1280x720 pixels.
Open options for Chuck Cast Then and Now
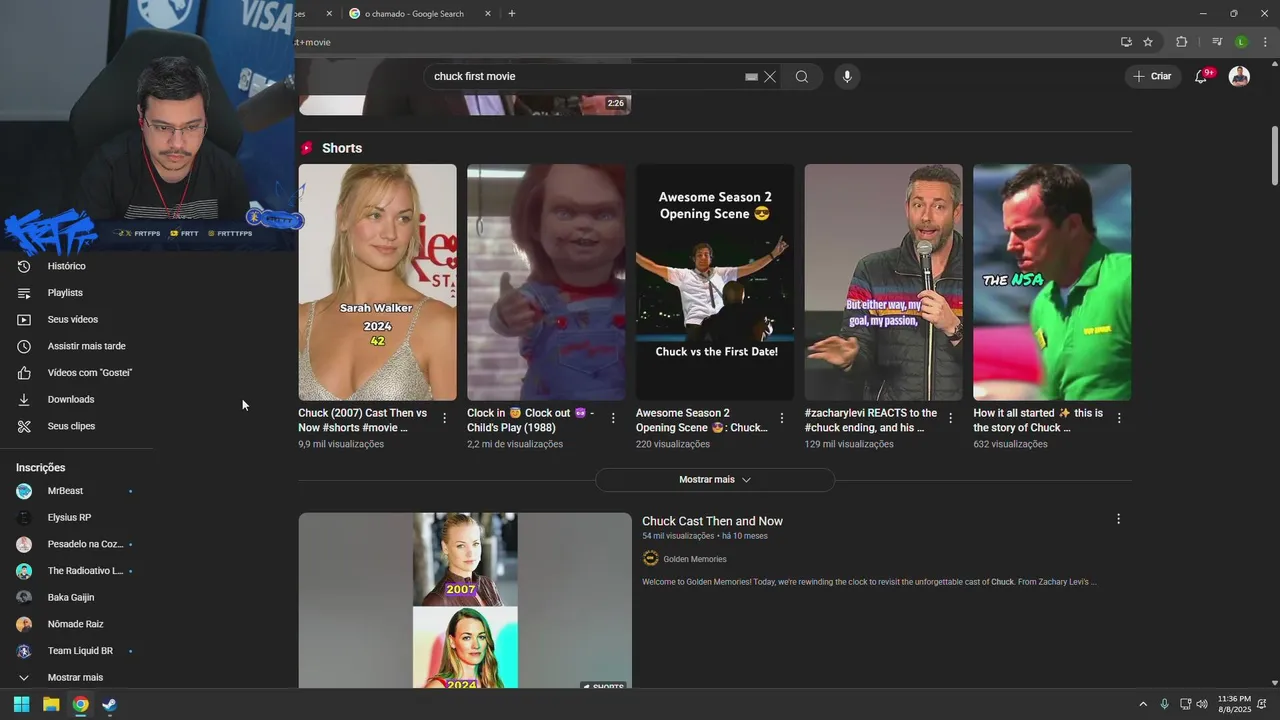tap(1118, 519)
